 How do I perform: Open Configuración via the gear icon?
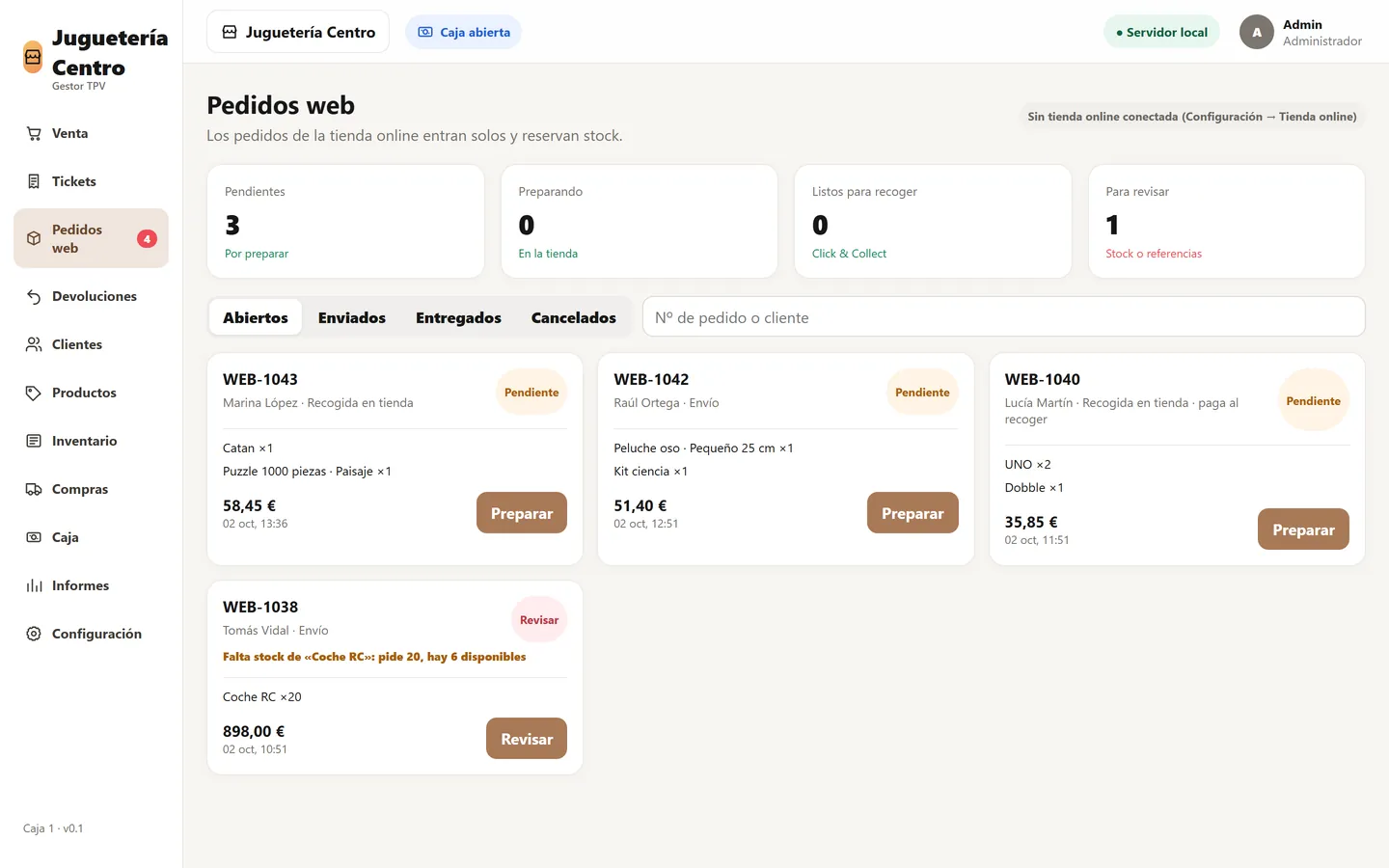click(34, 634)
